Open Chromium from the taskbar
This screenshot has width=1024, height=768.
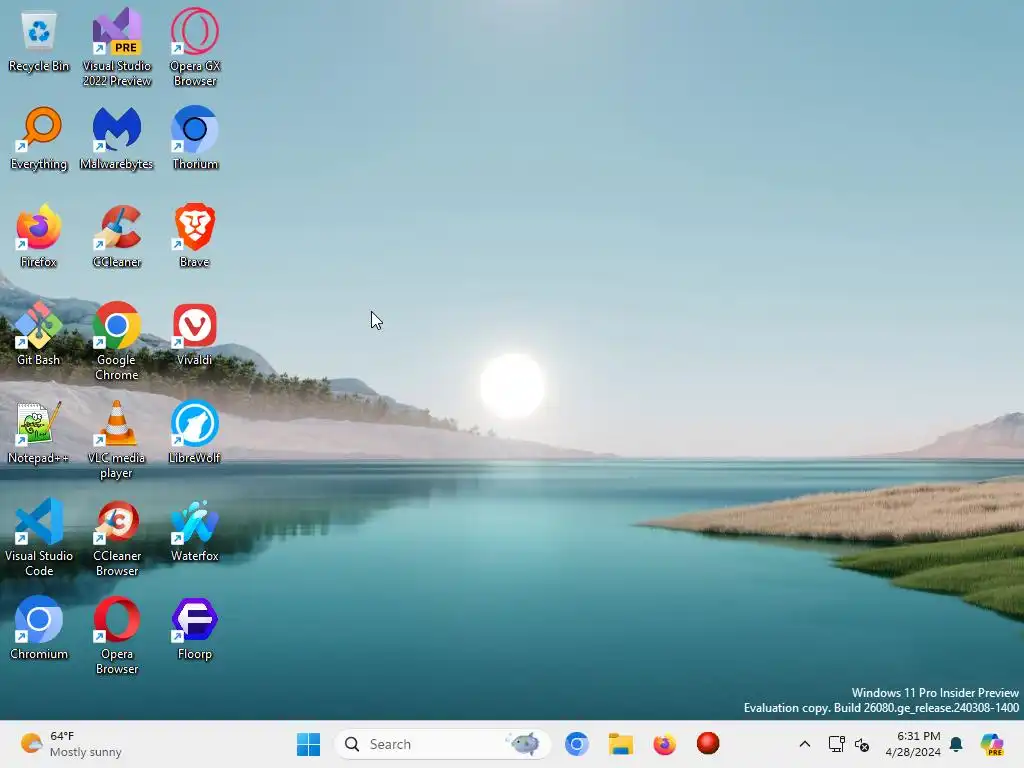tap(577, 744)
